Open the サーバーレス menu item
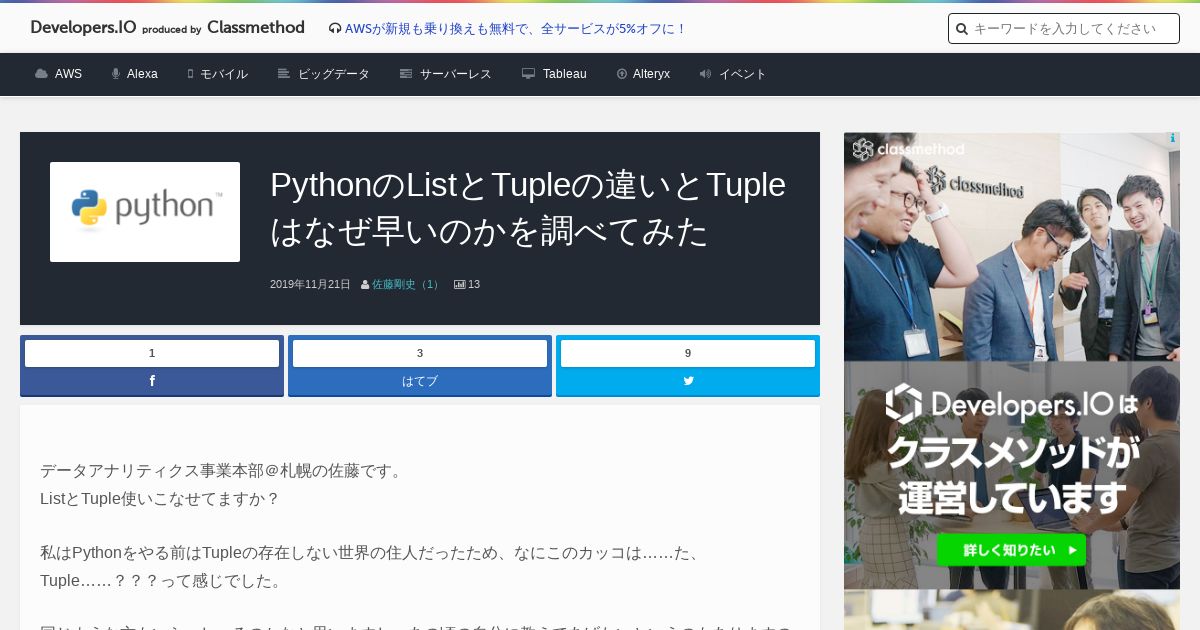The height and width of the screenshot is (630, 1200). [x=456, y=74]
